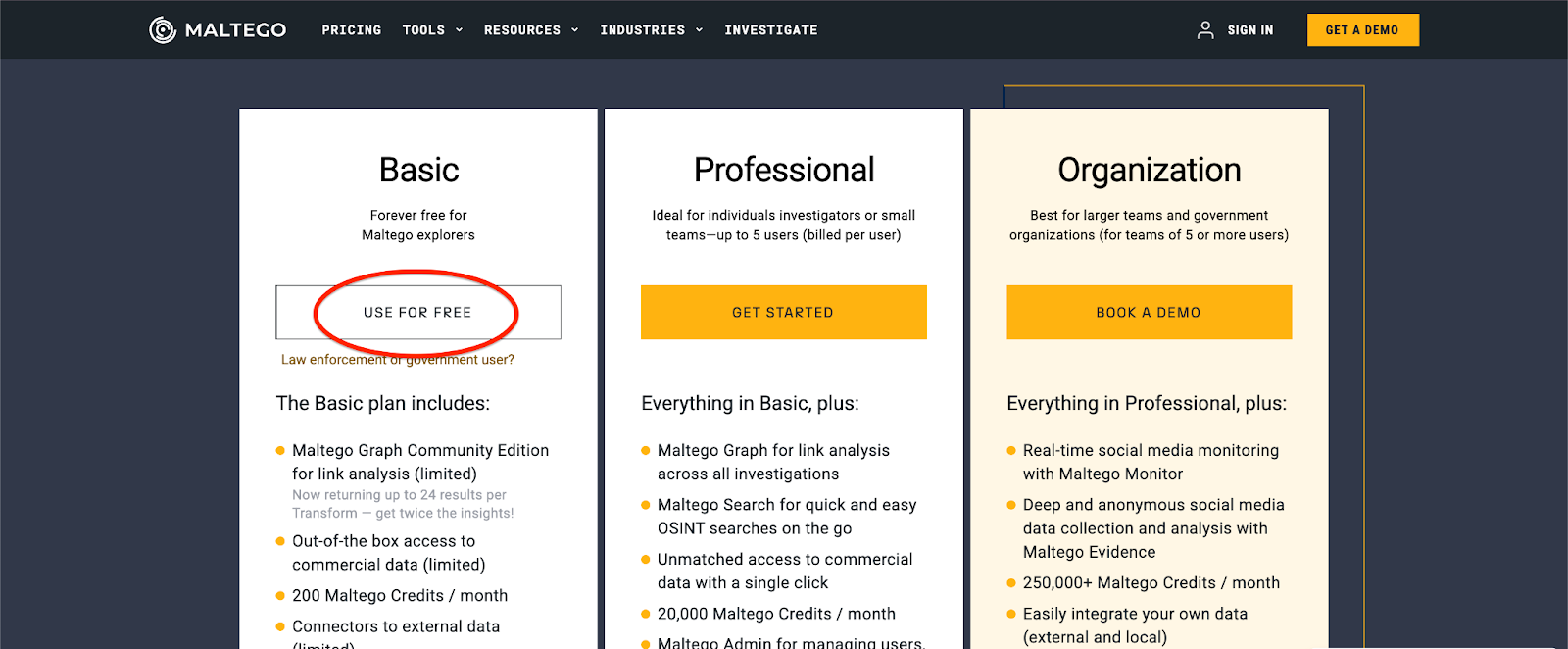Open the Investigate page
The height and width of the screenshot is (649, 1568).
(x=771, y=30)
